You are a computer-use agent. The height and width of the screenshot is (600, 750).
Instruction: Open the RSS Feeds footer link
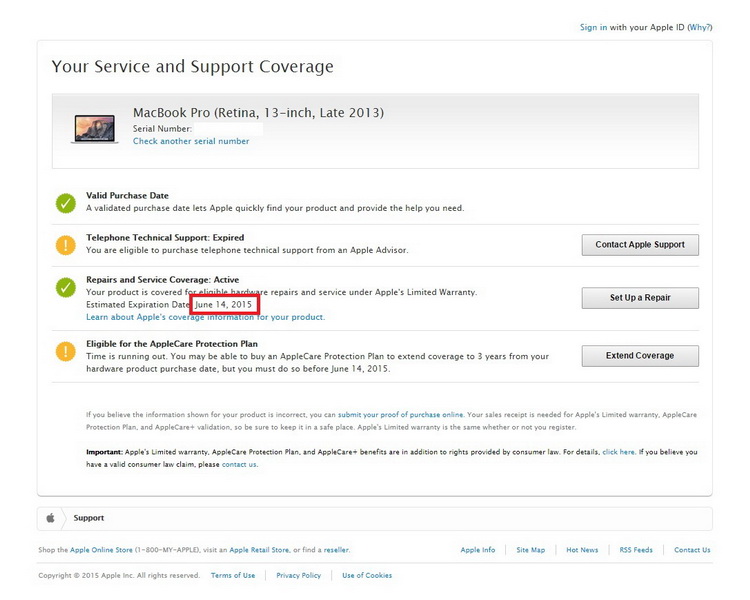636,550
